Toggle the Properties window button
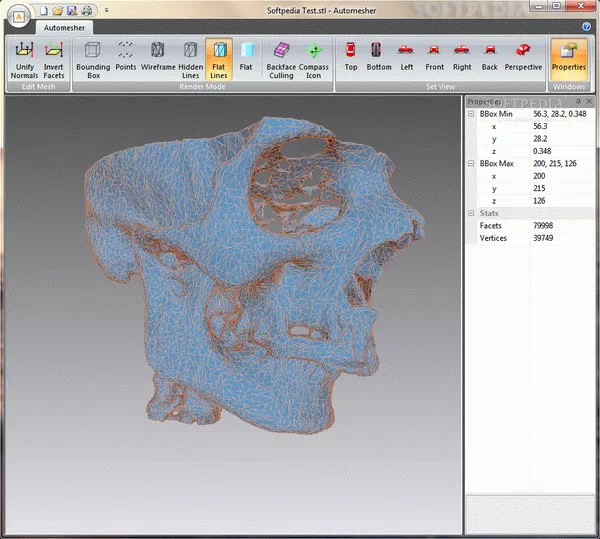600x539 pixels. tap(569, 58)
